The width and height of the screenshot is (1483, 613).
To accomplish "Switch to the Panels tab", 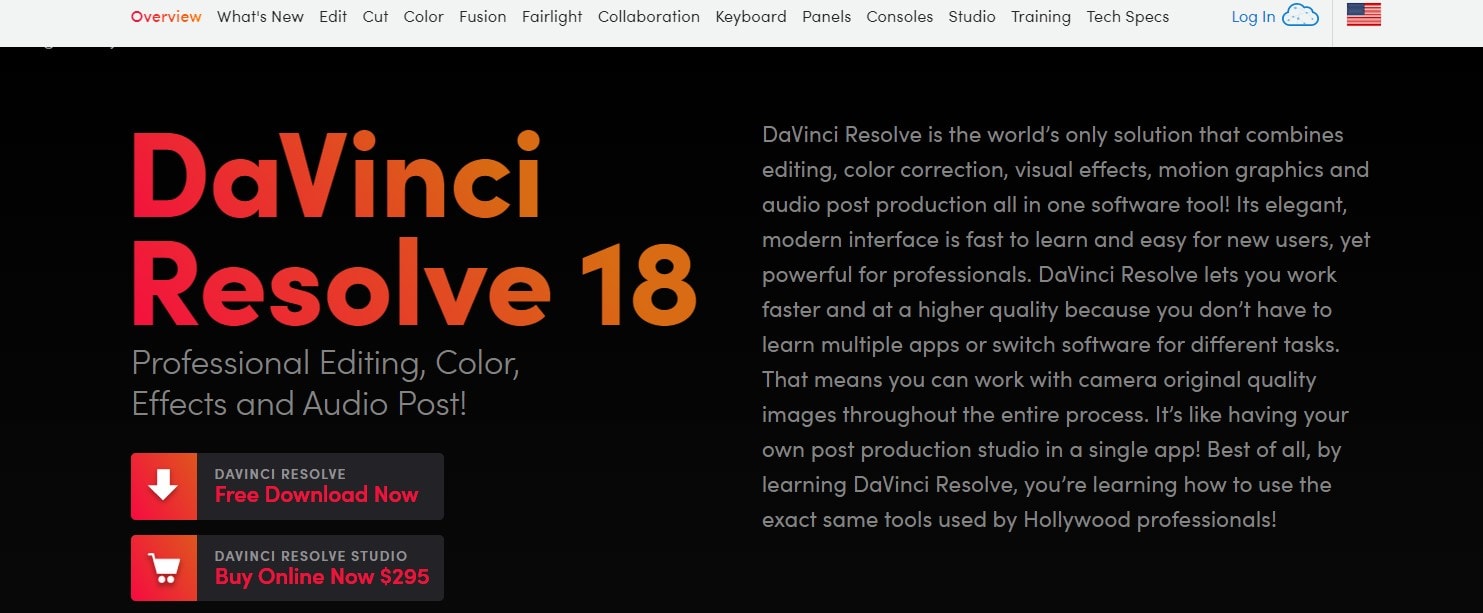I will 827,17.
